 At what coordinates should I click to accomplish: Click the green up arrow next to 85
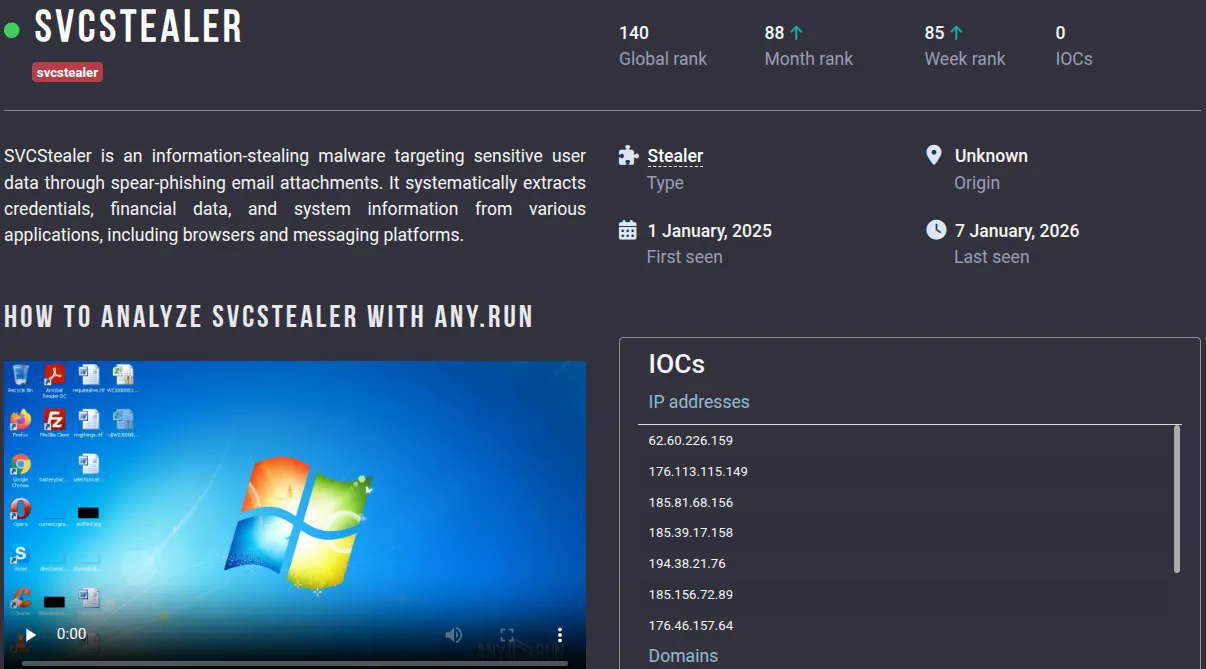[956, 33]
